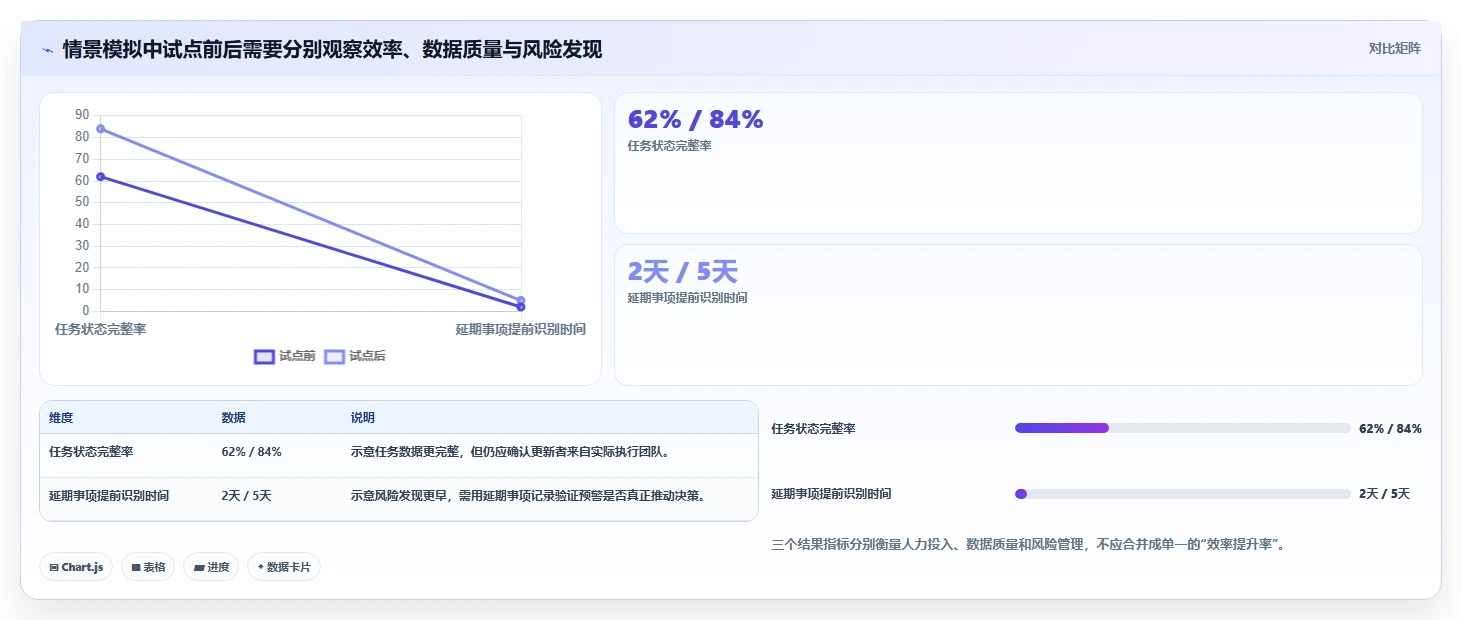This screenshot has height=620, width=1462.
Task: Click the 试点前 data point at 62
Action: click(x=100, y=177)
